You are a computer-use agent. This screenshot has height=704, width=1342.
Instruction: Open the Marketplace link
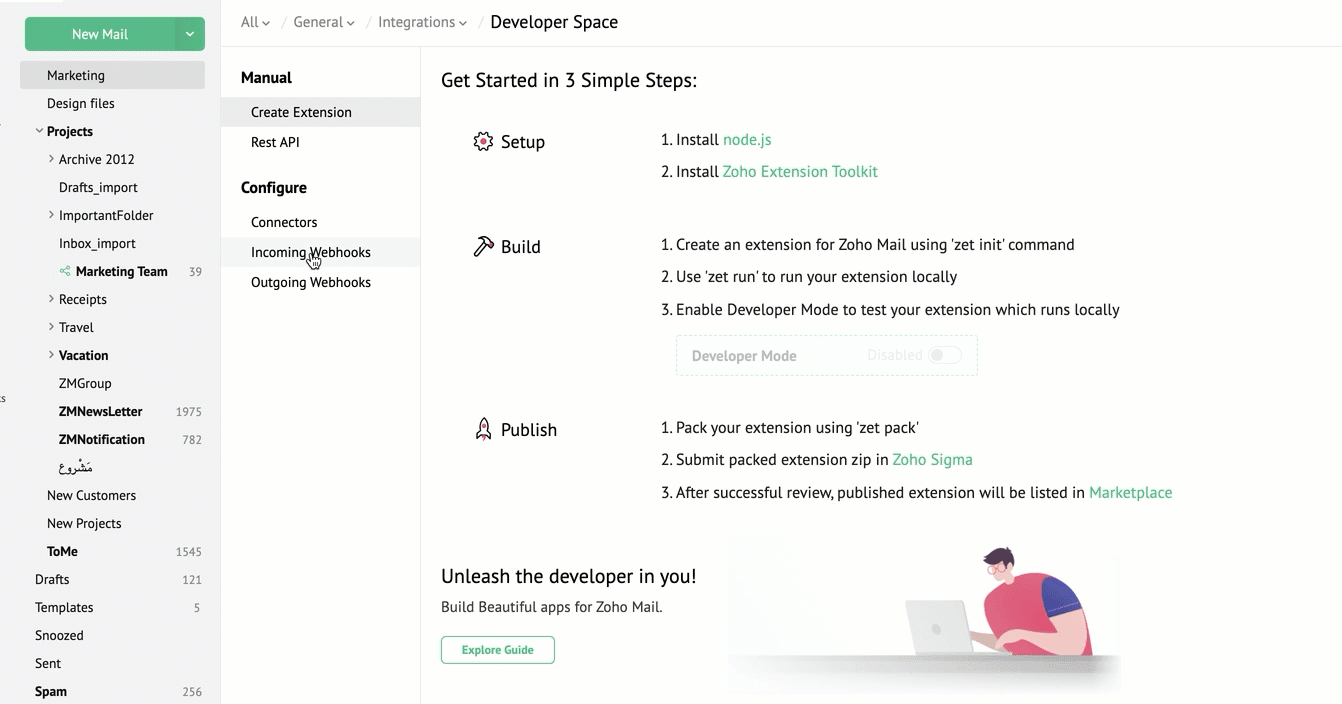1130,492
